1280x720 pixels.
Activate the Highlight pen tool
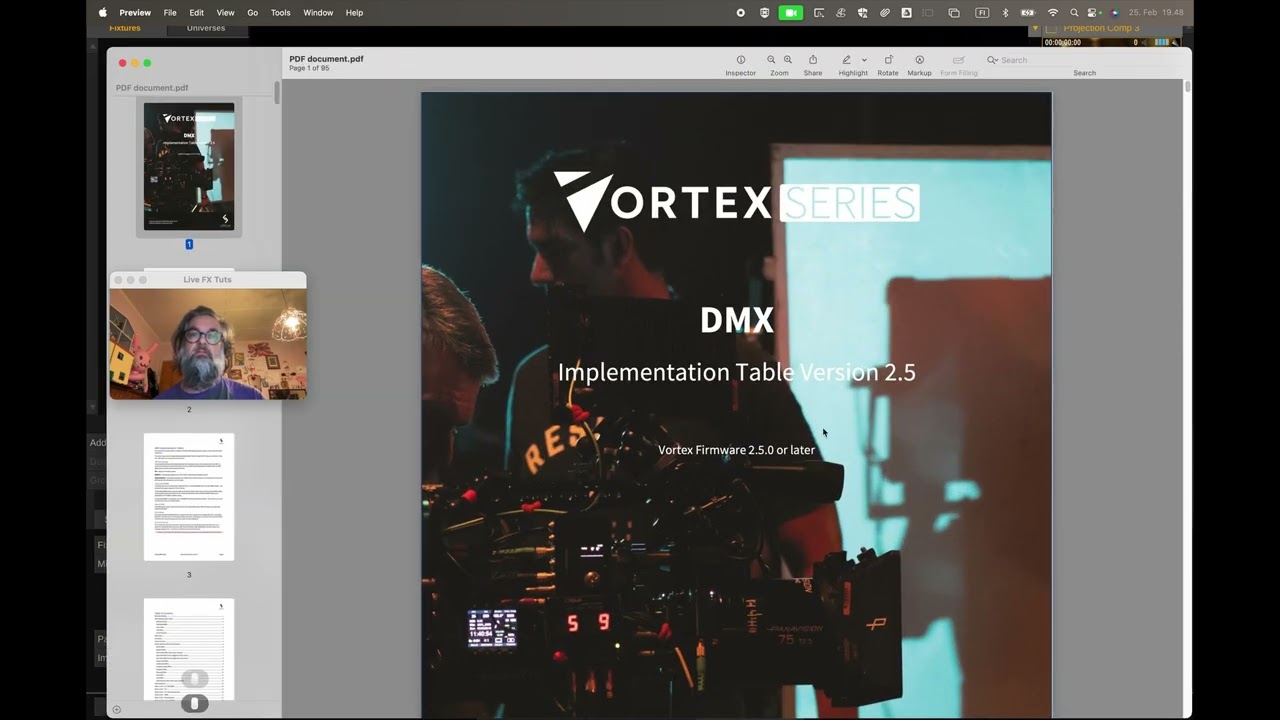pyautogui.click(x=846, y=60)
